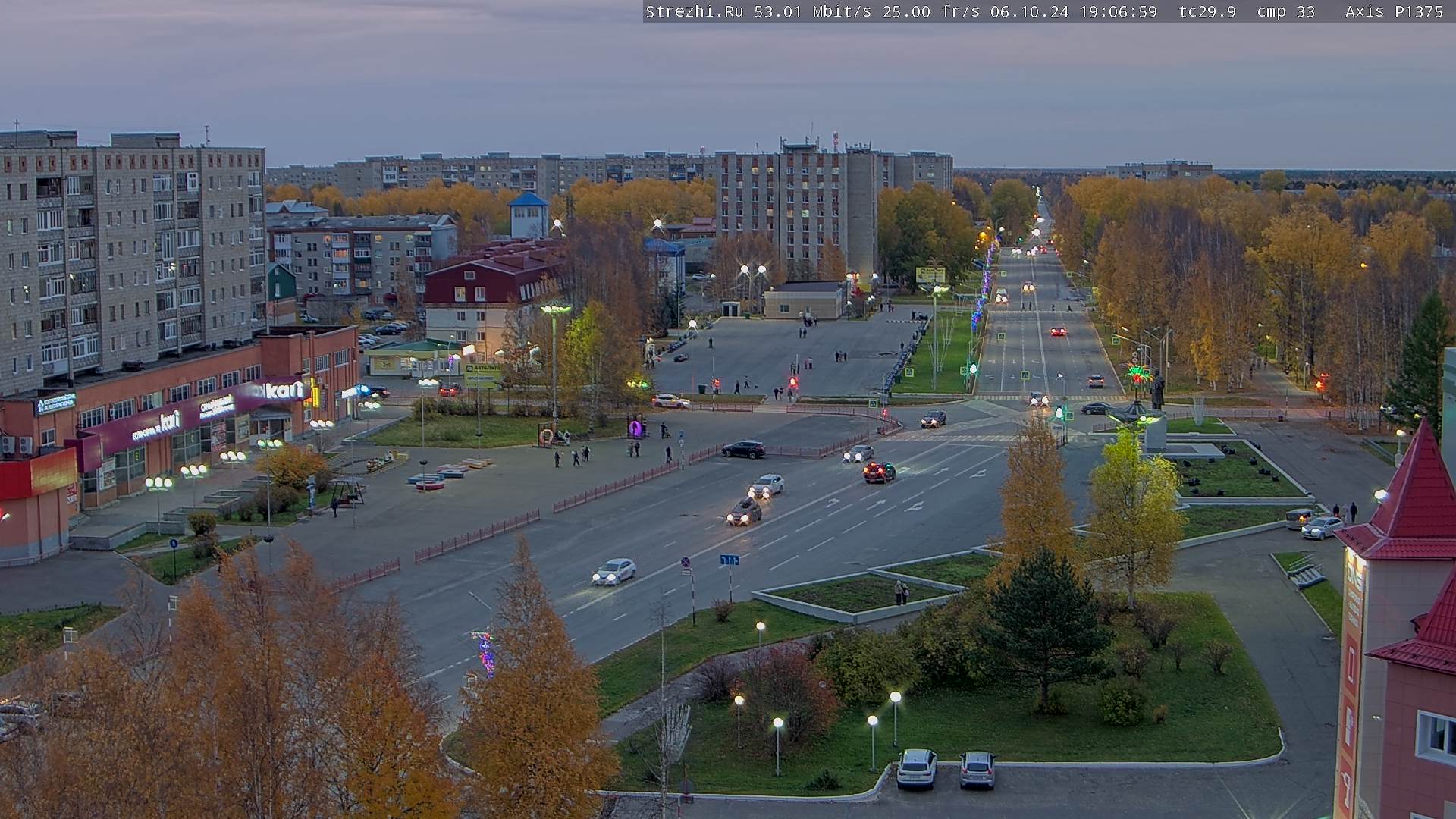The image size is (1456, 819).
Task: Click the "tc29.9" overlay value
Action: tap(1208, 11)
